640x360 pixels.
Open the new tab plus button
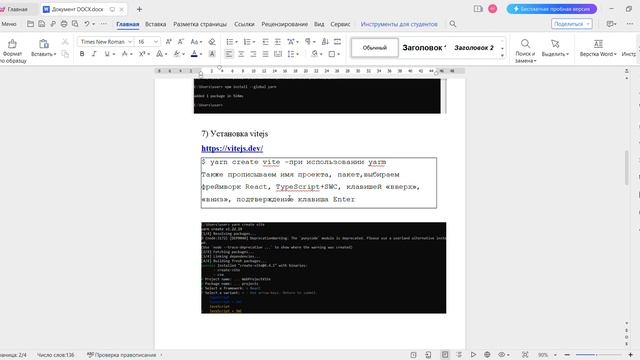139,9
